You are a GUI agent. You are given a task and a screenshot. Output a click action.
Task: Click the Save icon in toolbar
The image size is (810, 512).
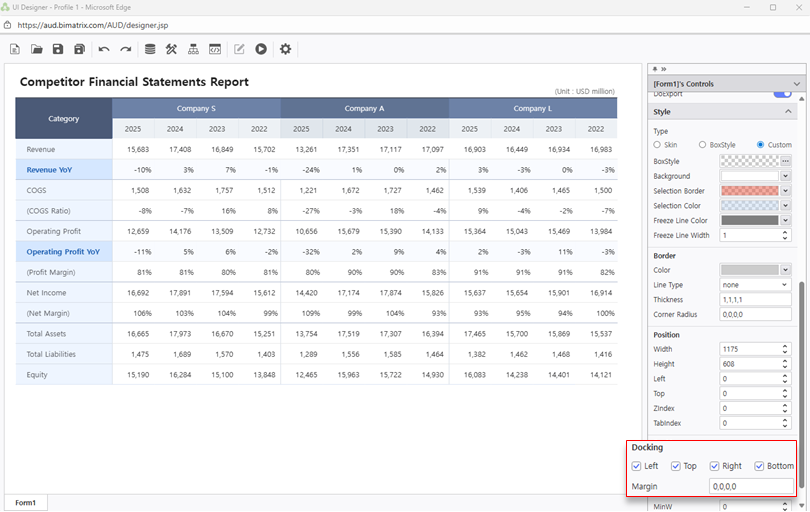point(58,49)
